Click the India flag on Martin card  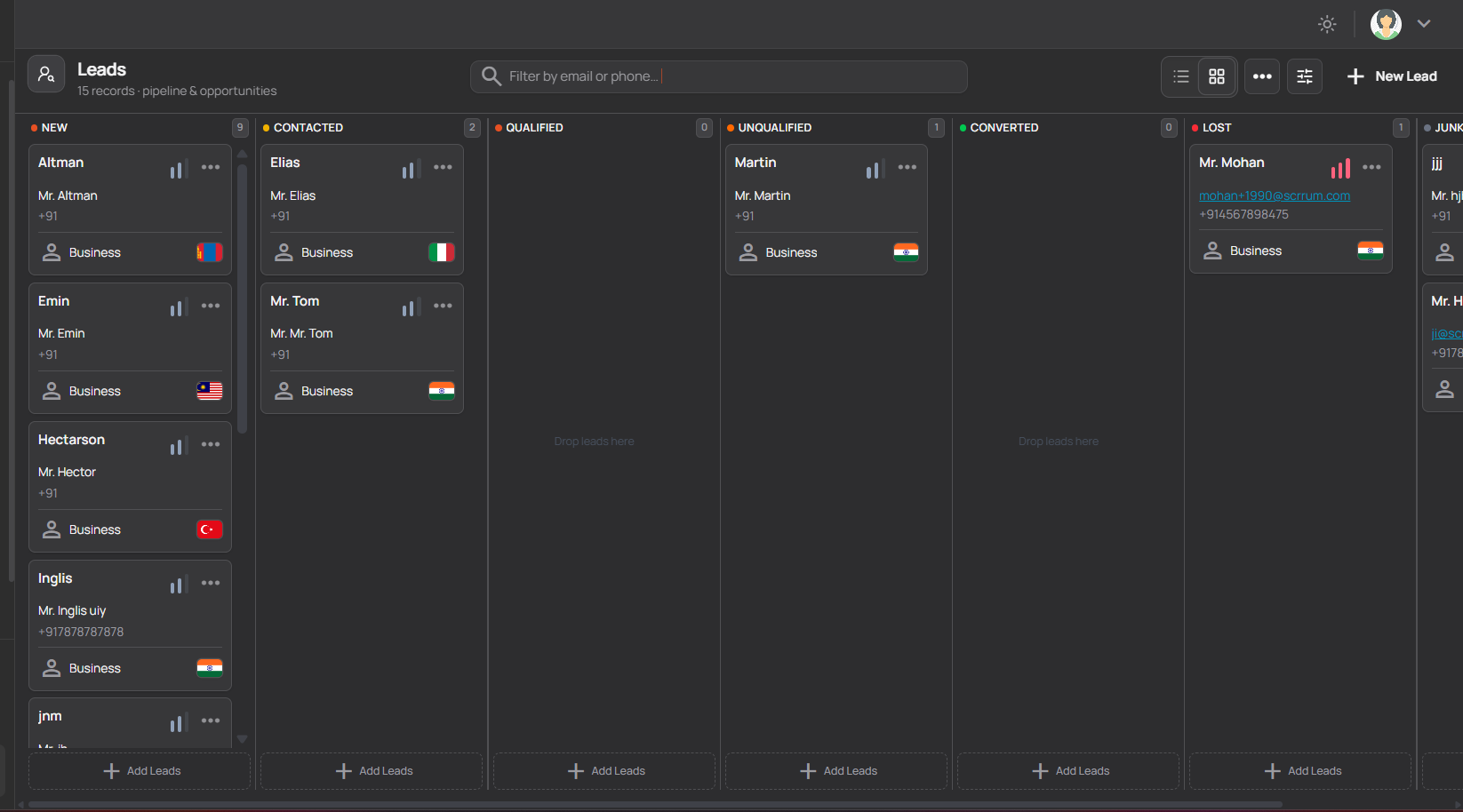pos(906,252)
